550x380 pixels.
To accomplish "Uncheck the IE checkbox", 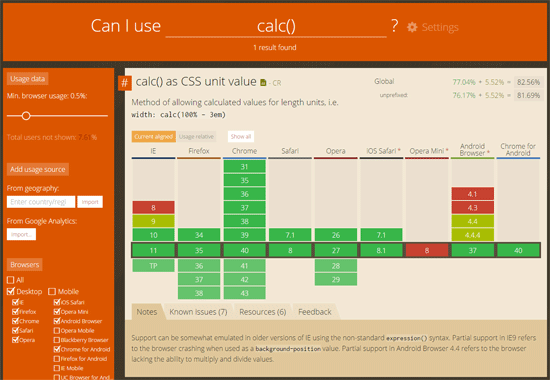I will (15, 302).
